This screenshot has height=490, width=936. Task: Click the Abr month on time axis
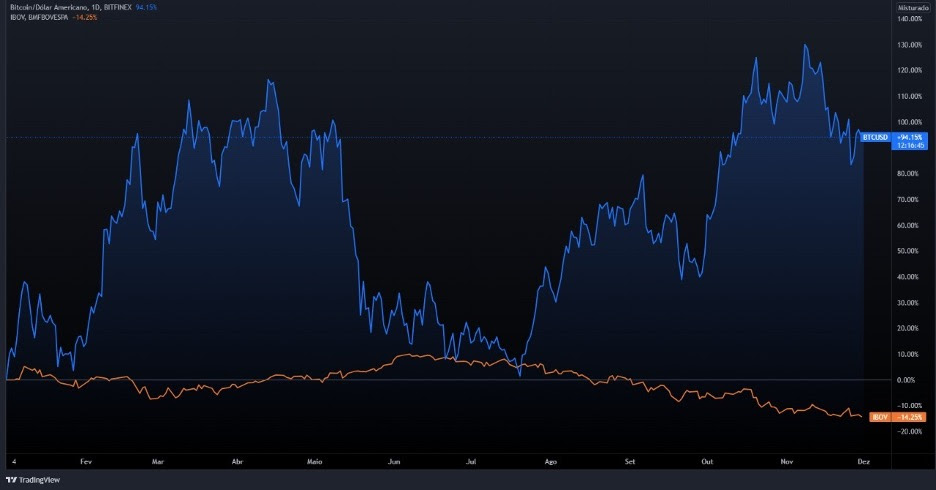237,461
